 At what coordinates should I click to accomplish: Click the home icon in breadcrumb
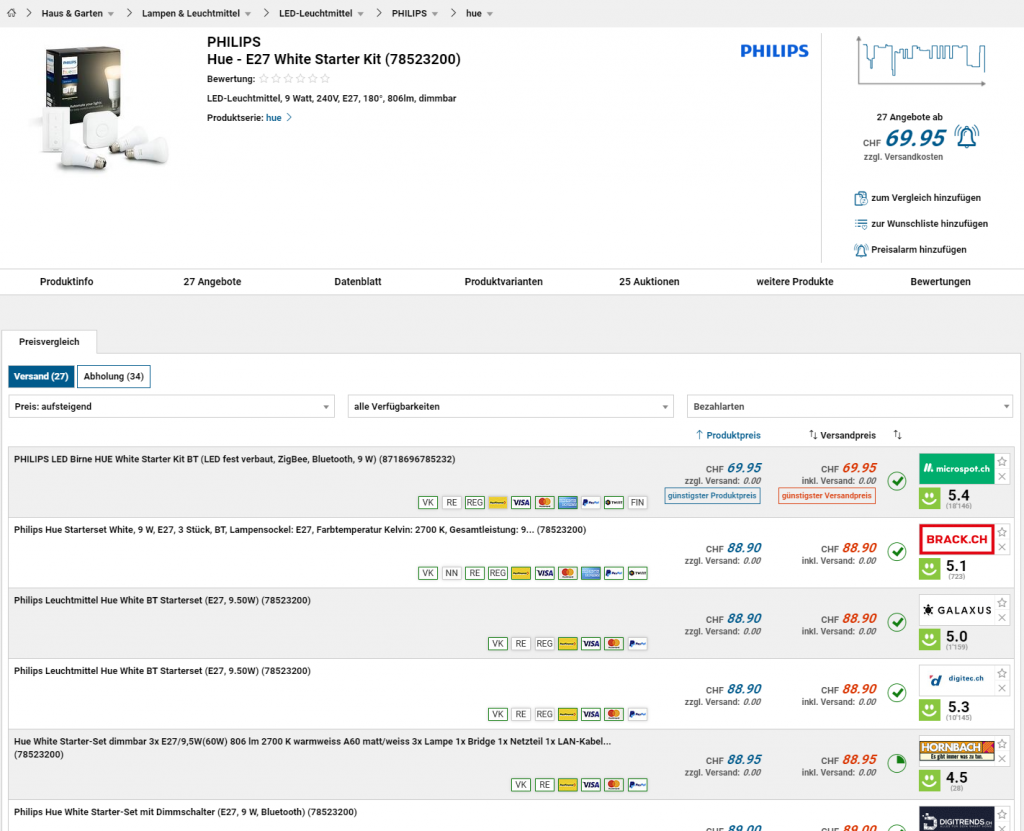[x=11, y=13]
